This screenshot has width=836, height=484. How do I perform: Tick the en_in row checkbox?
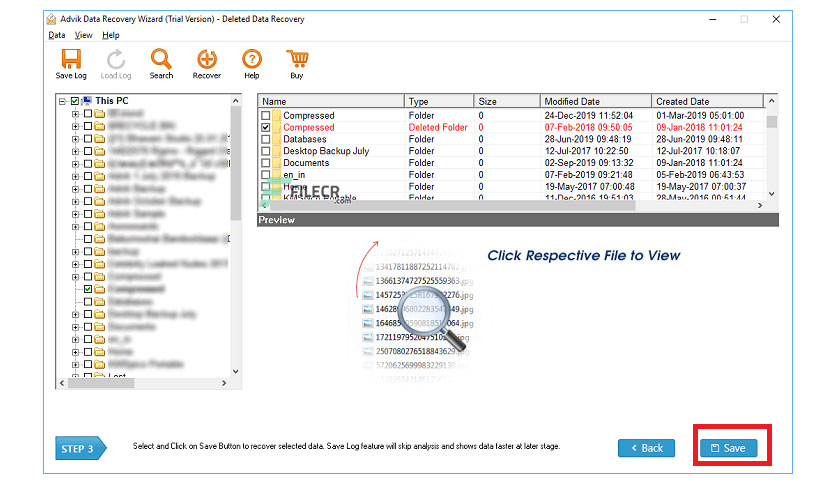266,174
